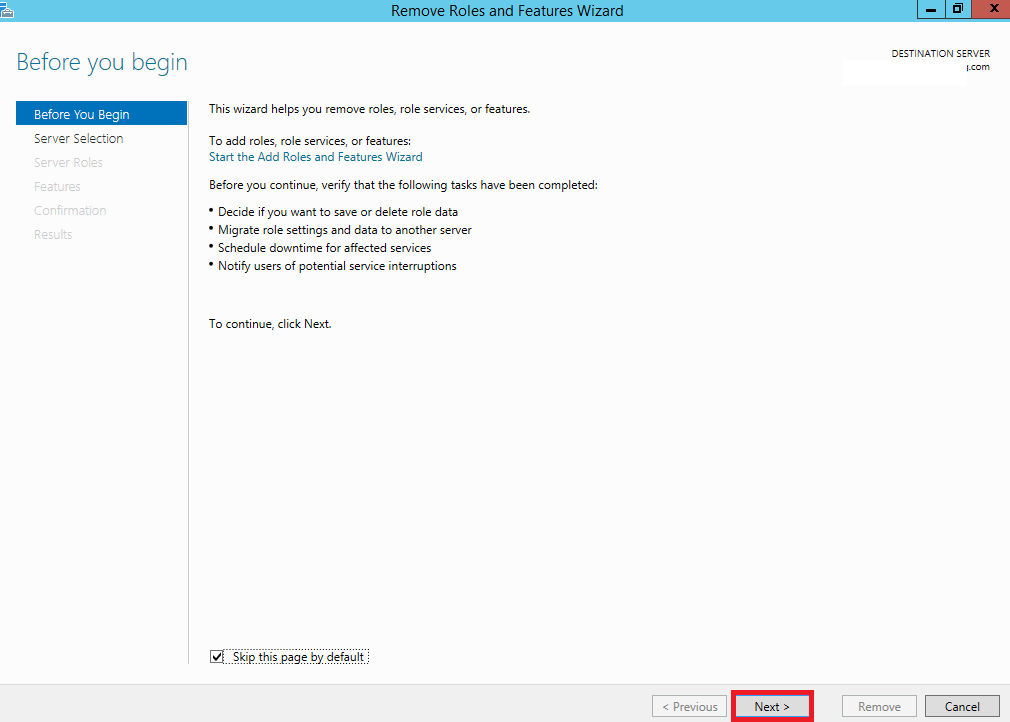Click the wizard icon in the title bar

tap(9, 9)
